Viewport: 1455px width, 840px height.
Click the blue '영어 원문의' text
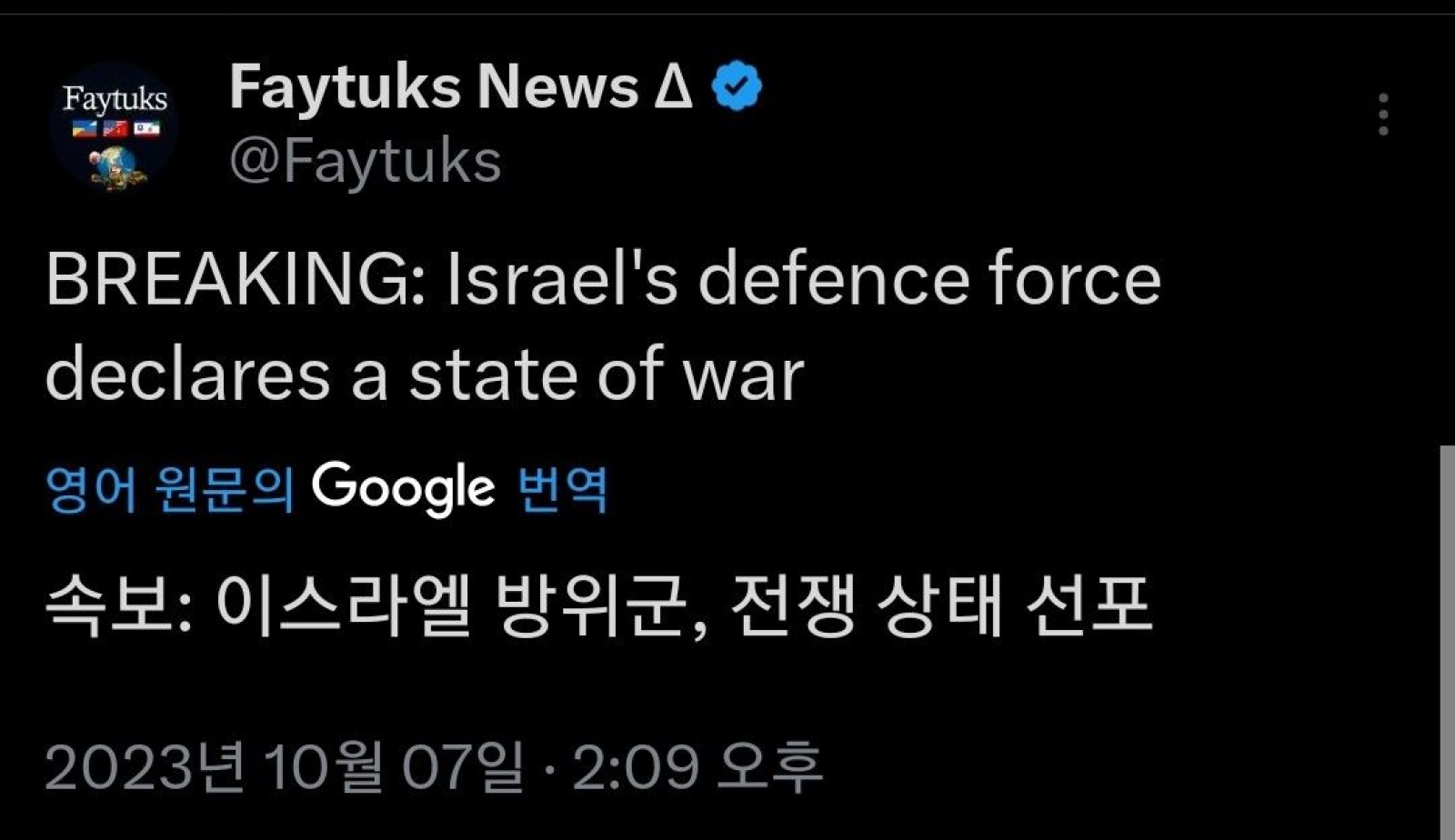click(170, 490)
